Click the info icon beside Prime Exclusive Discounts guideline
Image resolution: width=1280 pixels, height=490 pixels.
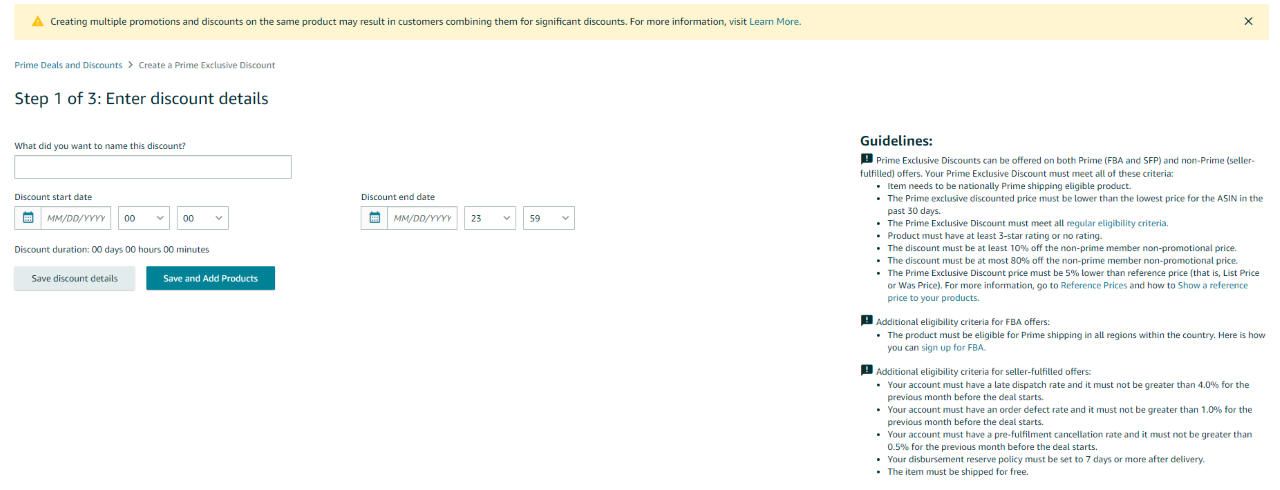click(867, 159)
